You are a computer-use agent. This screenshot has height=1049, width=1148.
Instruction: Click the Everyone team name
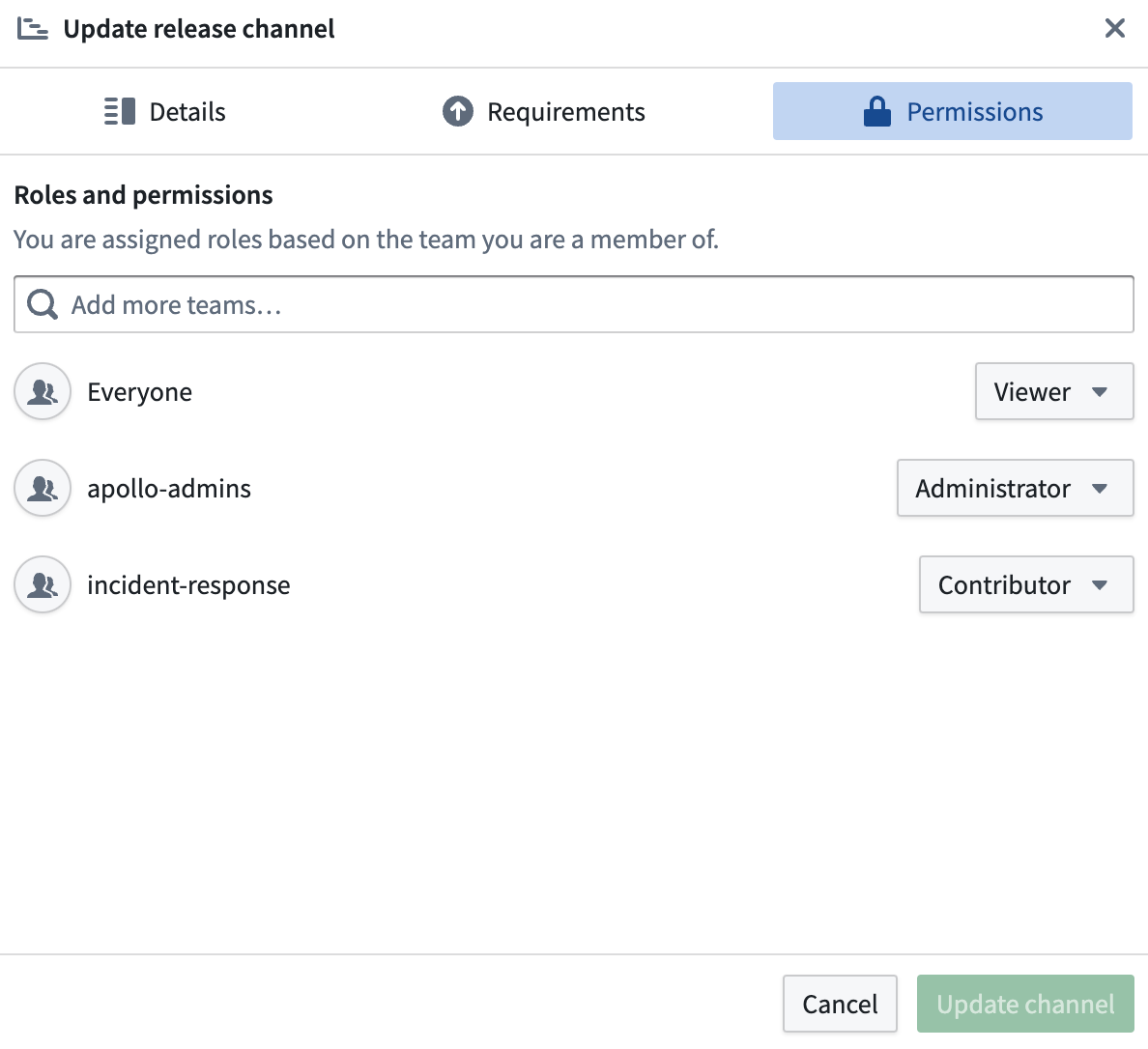click(x=140, y=392)
